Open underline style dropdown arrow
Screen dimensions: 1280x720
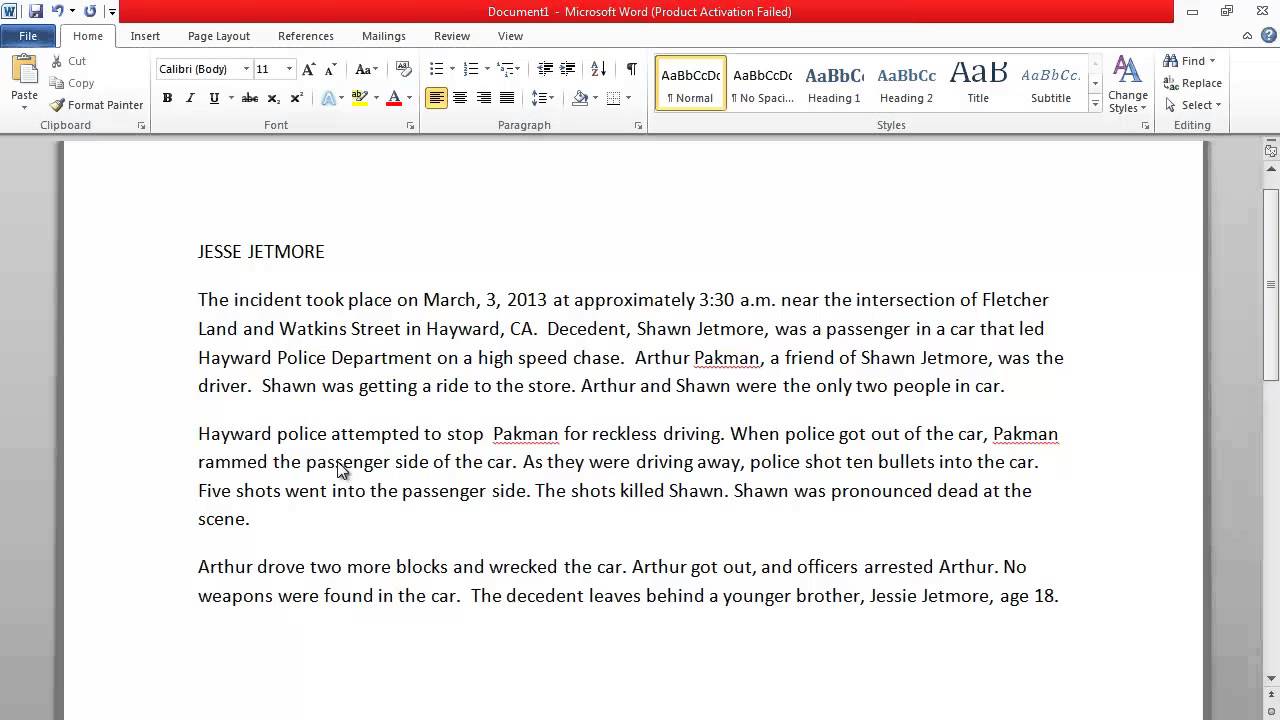click(x=231, y=98)
